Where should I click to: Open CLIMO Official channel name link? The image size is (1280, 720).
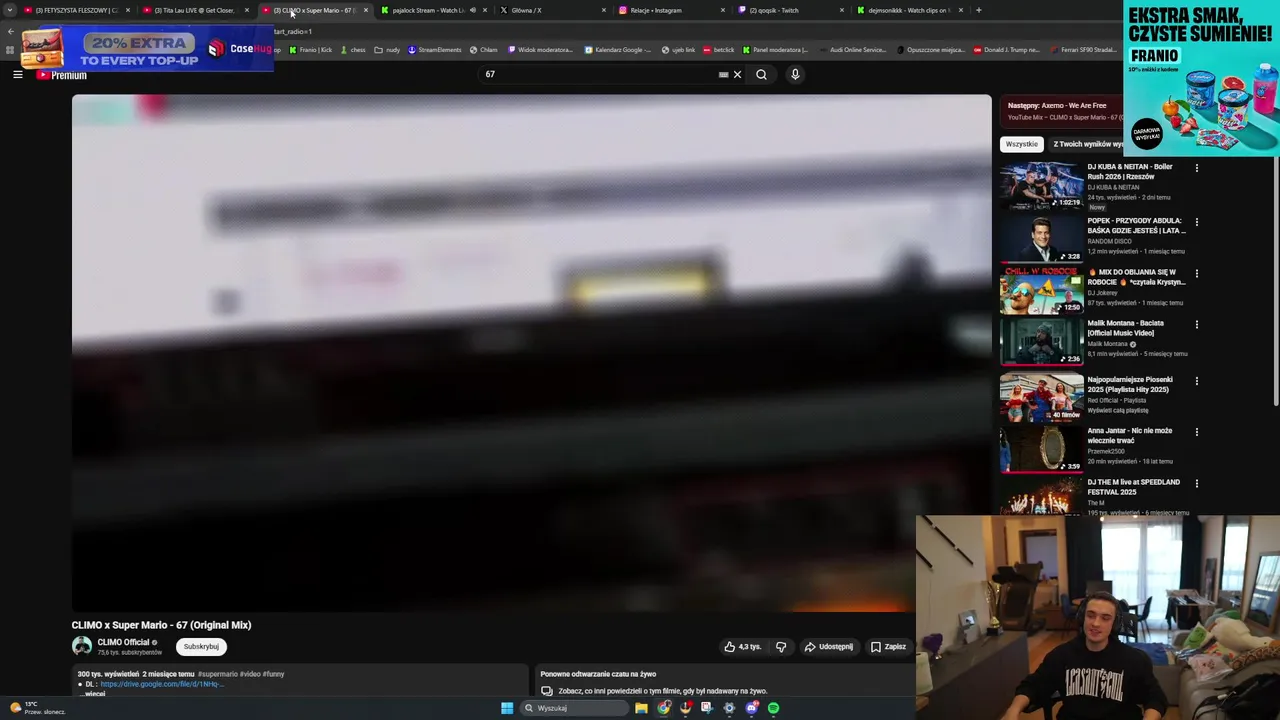(x=123, y=642)
